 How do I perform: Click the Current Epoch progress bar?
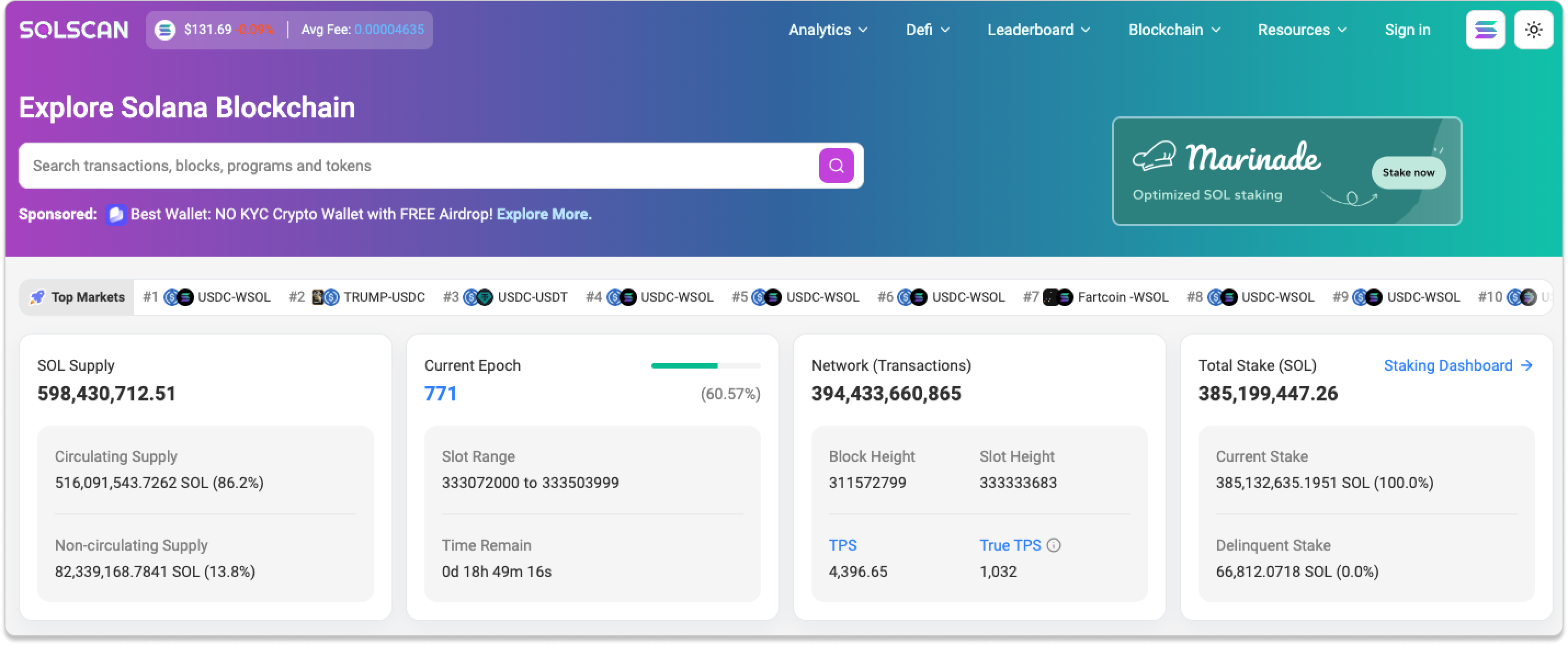click(x=706, y=366)
